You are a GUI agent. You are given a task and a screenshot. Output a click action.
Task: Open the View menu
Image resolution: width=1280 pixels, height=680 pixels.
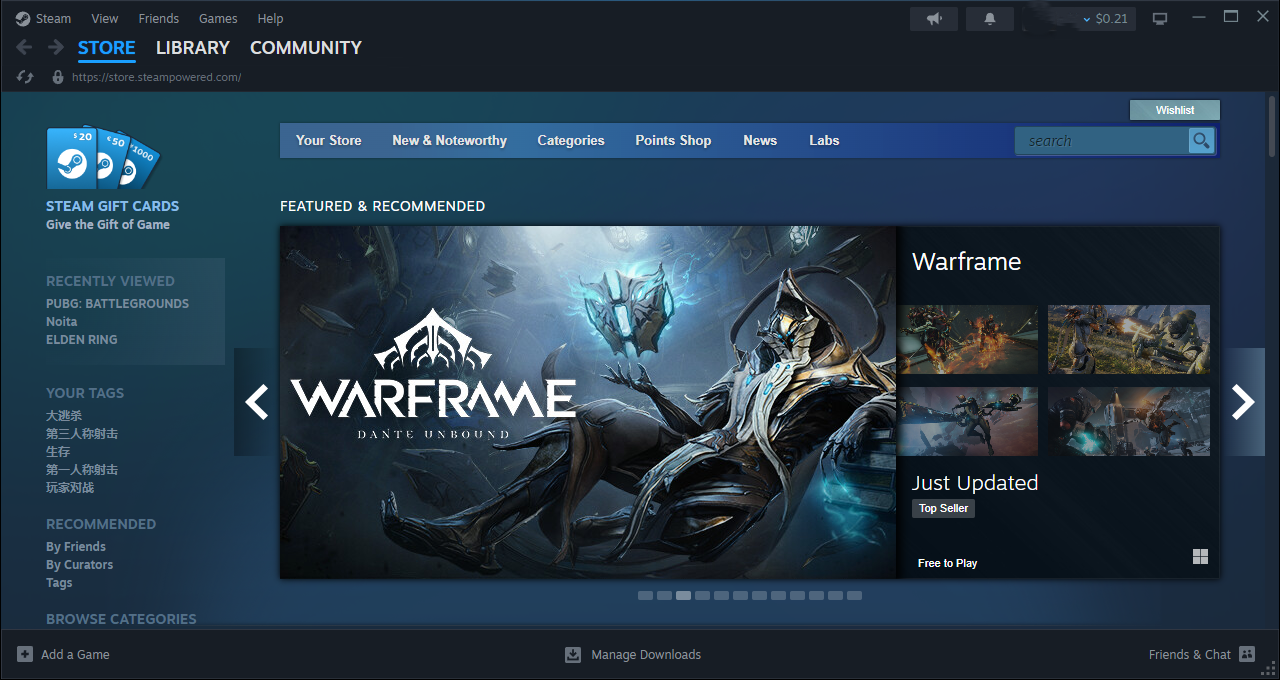click(105, 18)
